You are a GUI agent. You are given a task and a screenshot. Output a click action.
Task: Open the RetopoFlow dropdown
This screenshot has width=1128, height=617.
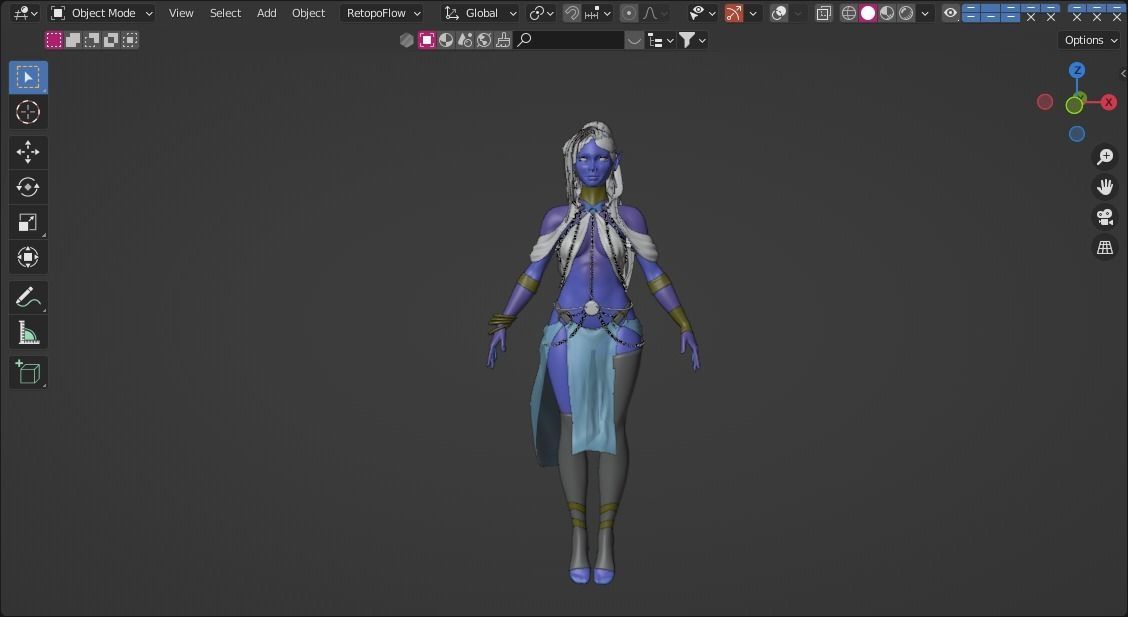click(383, 13)
